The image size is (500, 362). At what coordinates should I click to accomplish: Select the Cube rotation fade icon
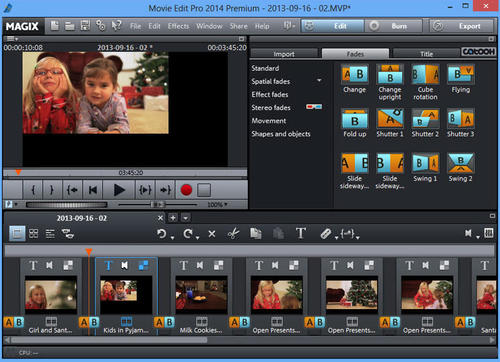coord(425,74)
